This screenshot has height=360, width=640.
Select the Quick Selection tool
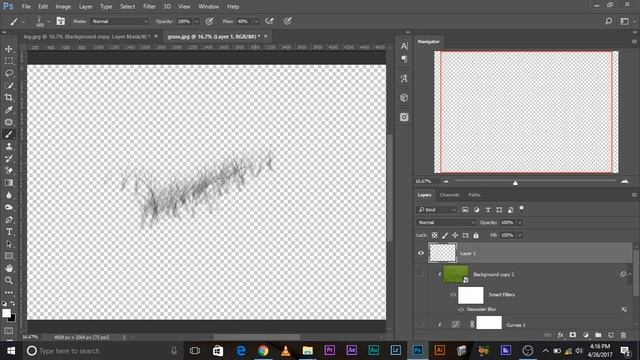click(x=9, y=85)
